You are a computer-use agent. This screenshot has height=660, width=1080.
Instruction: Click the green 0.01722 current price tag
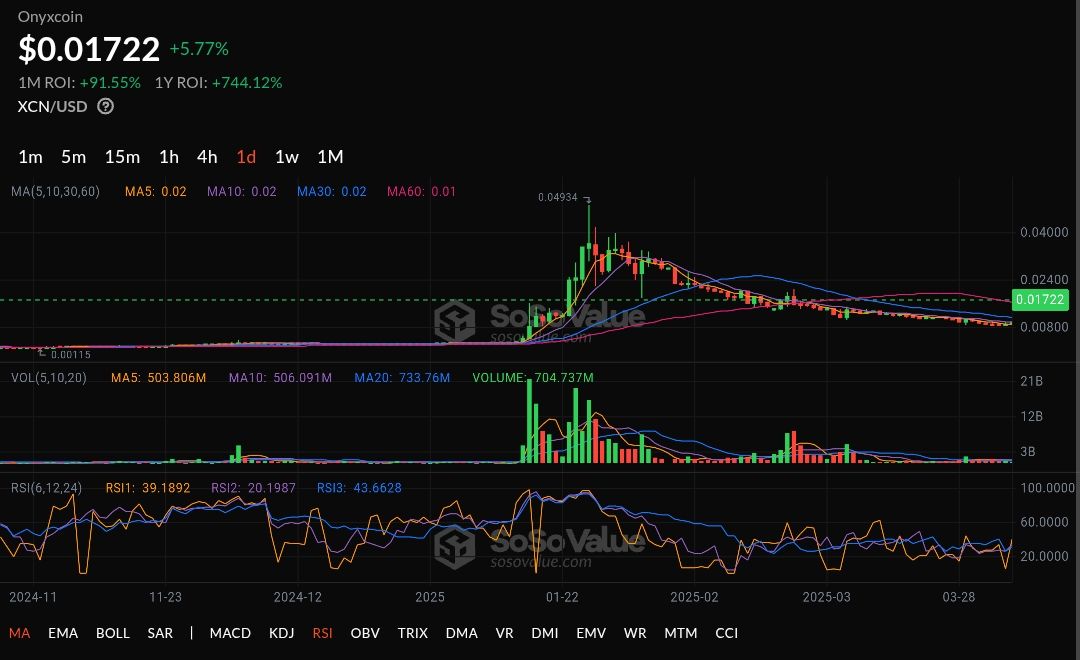[1040, 300]
